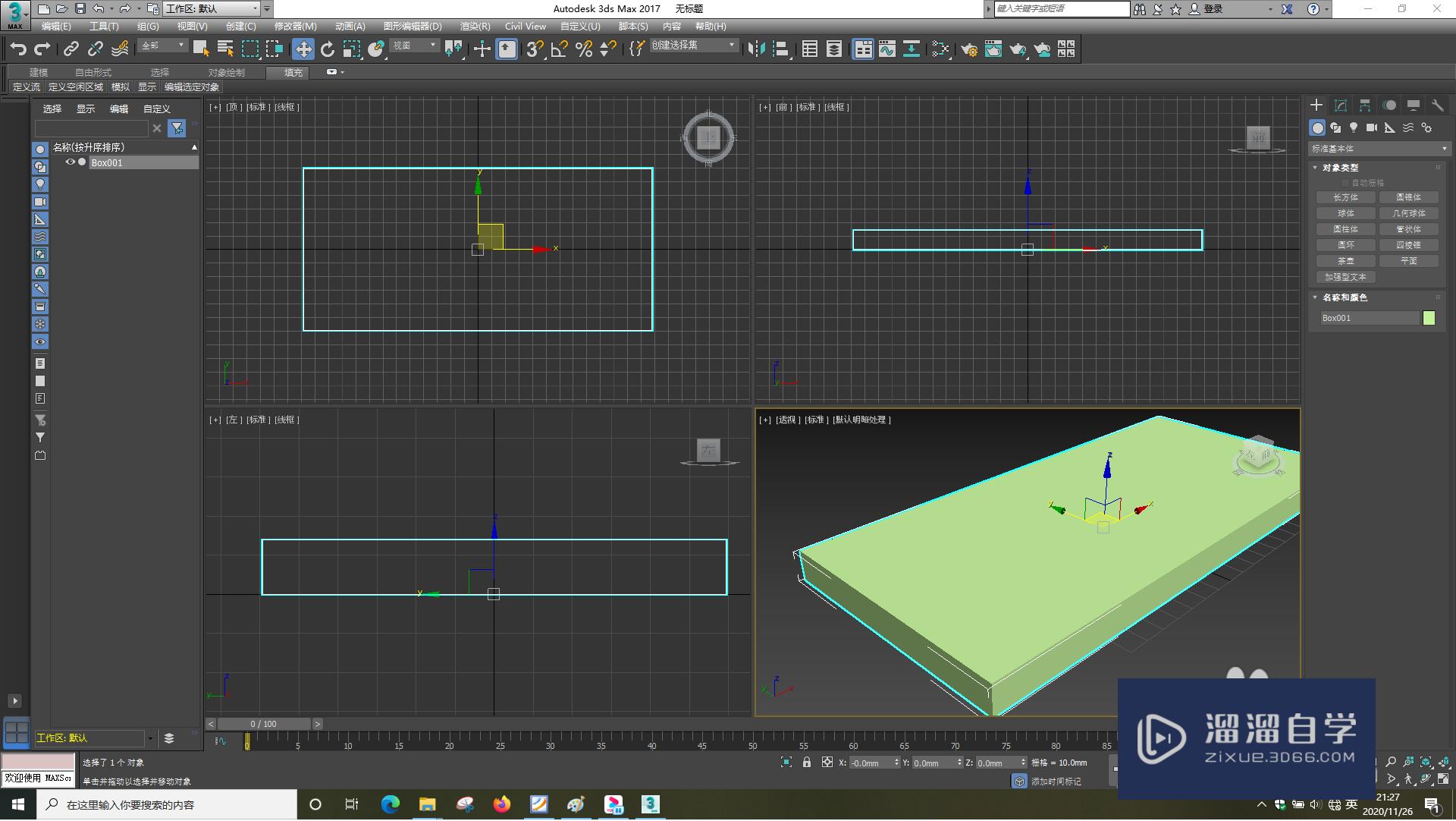This screenshot has width=1456, height=821.
Task: Activate the Select Object tool
Action: click(201, 49)
